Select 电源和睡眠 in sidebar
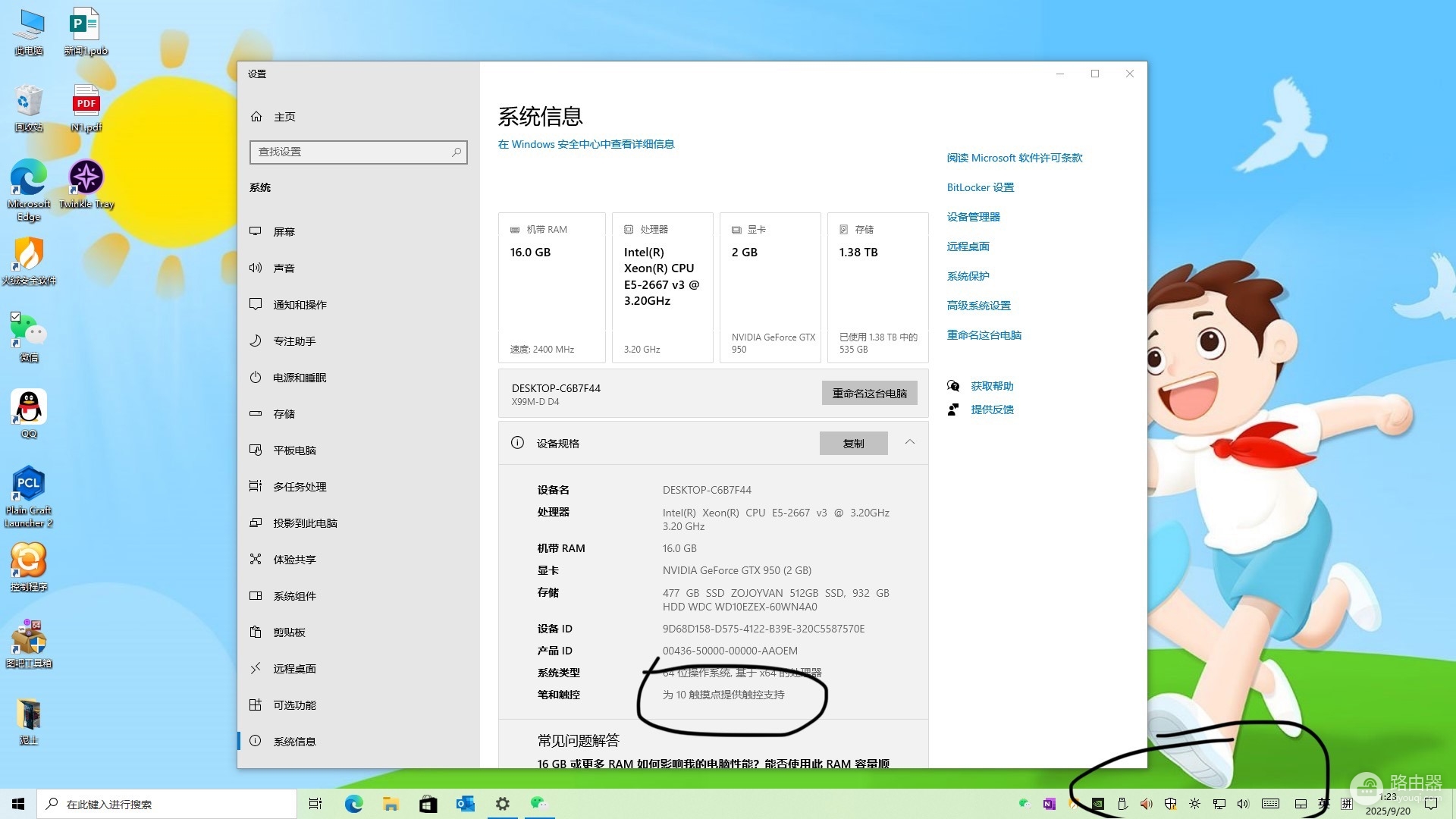The height and width of the screenshot is (819, 1456). (x=359, y=377)
